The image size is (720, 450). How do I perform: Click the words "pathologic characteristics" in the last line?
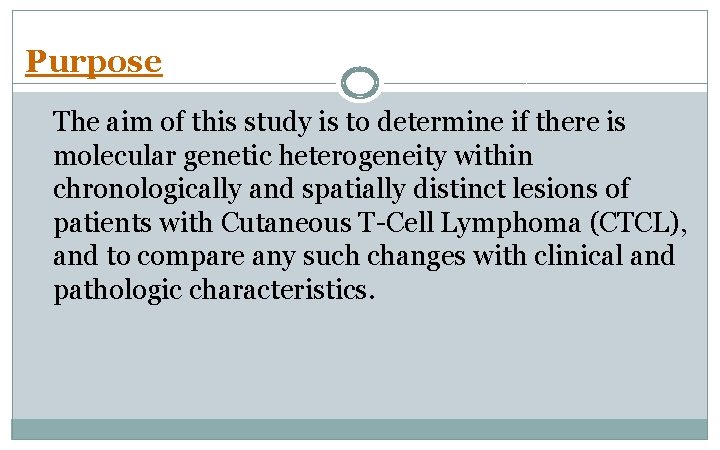tap(214, 290)
